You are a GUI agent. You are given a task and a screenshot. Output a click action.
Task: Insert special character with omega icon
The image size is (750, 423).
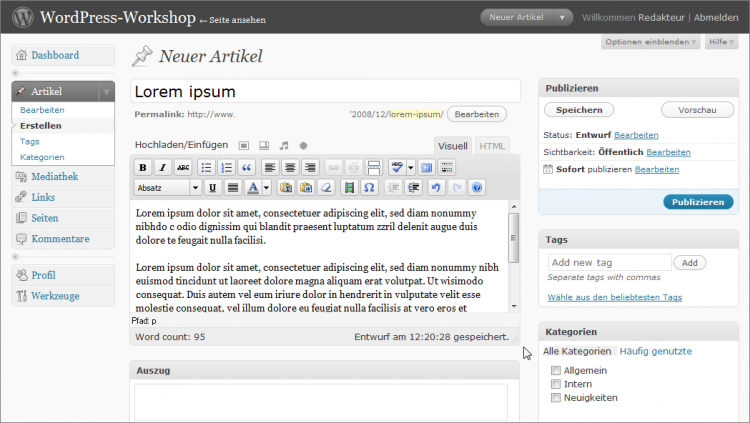[368, 187]
